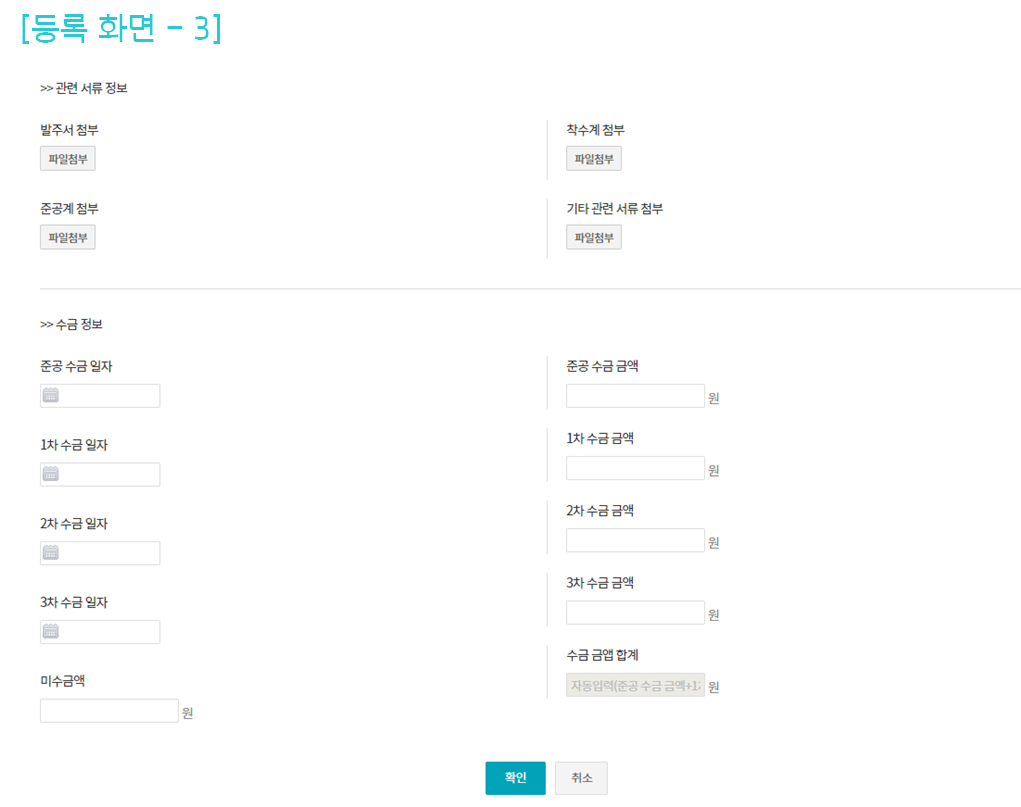Click 파일첨부 button under 착수계 첨부

point(593,159)
